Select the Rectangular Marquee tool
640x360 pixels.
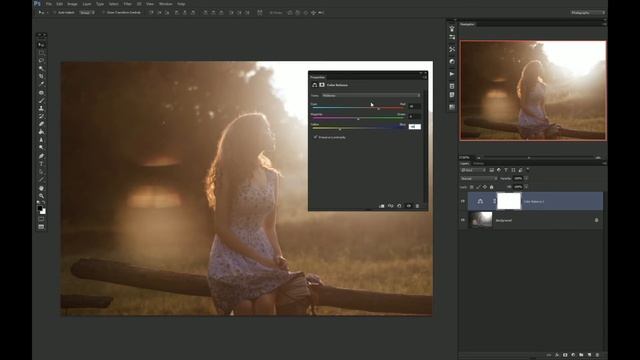pos(41,53)
